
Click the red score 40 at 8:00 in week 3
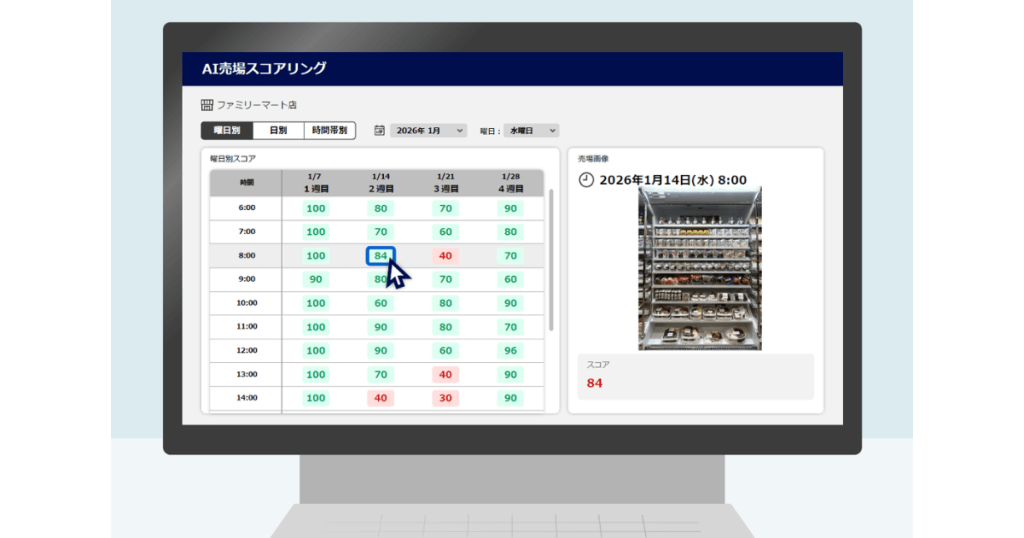446,256
